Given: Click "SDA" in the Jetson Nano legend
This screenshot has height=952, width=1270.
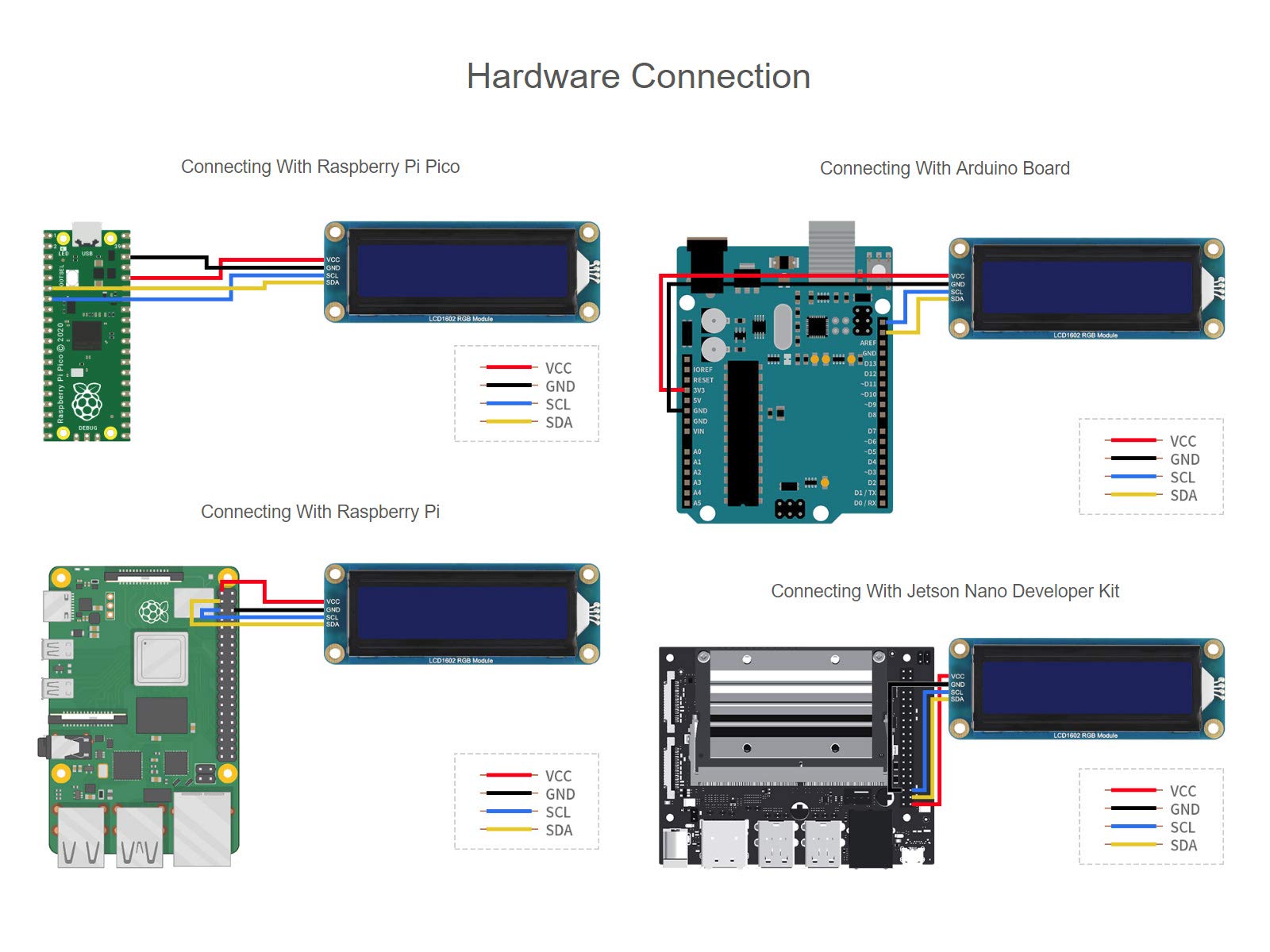Looking at the screenshot, I should tap(1183, 846).
